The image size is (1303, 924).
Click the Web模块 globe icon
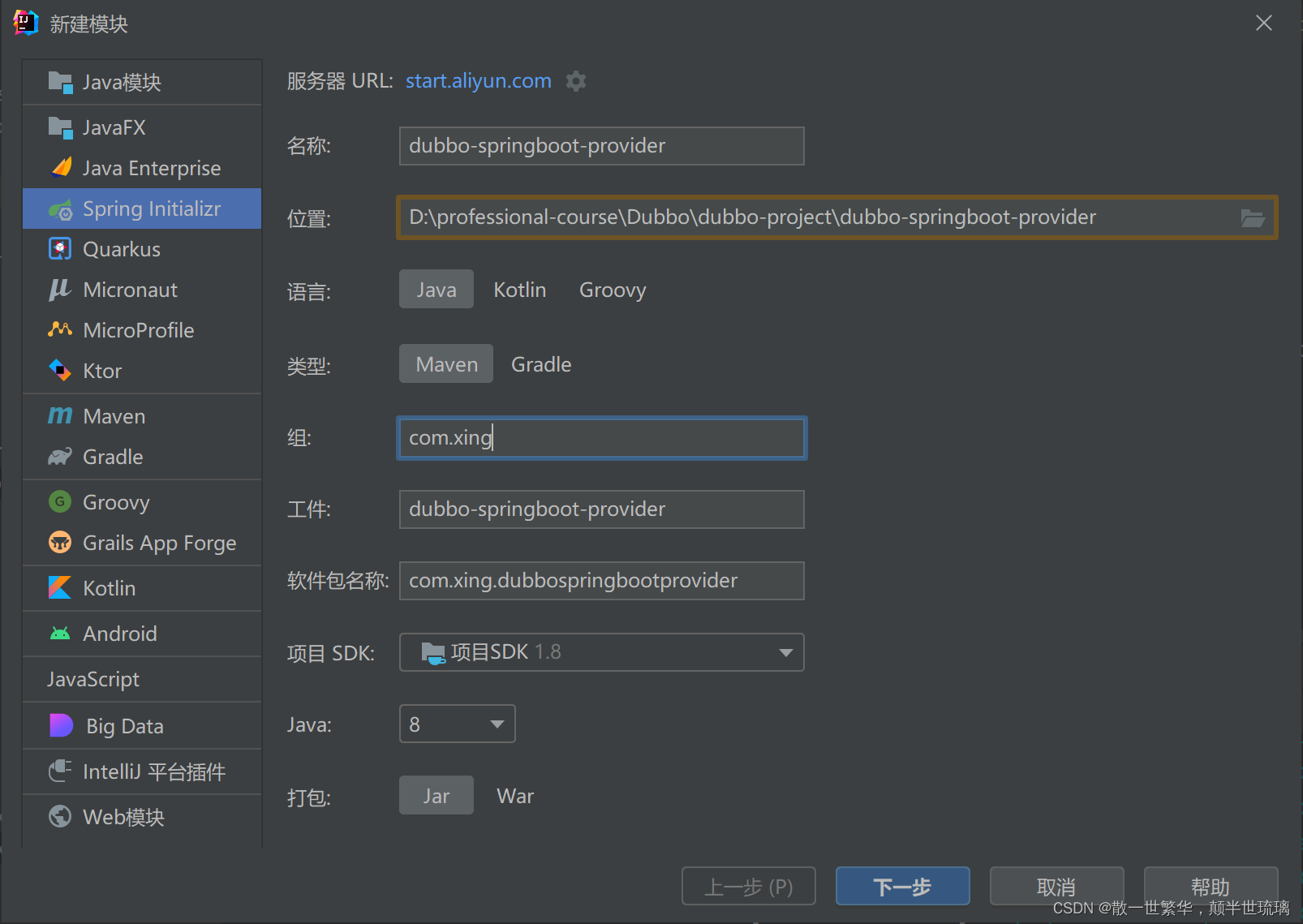pos(60,816)
